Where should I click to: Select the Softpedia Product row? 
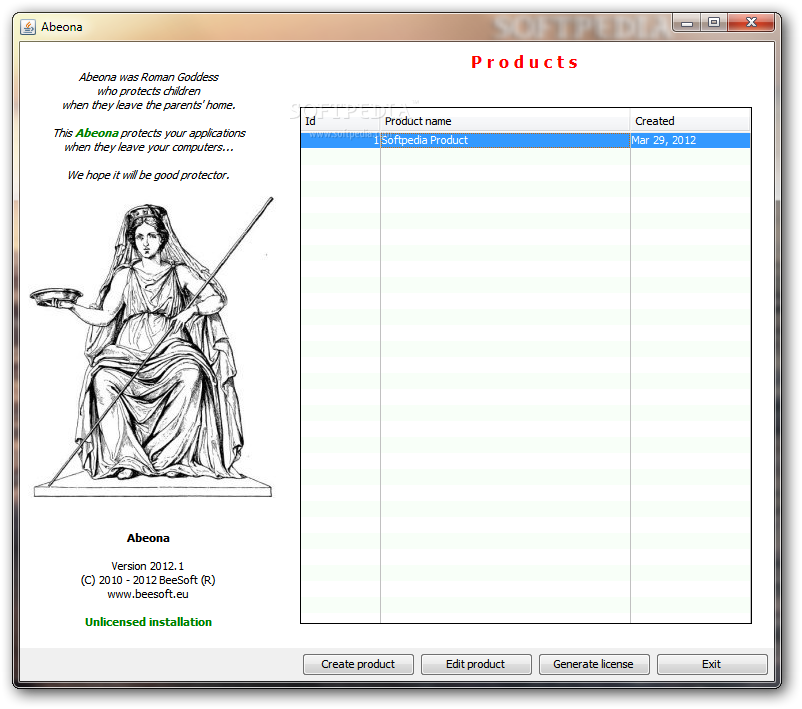coord(525,140)
